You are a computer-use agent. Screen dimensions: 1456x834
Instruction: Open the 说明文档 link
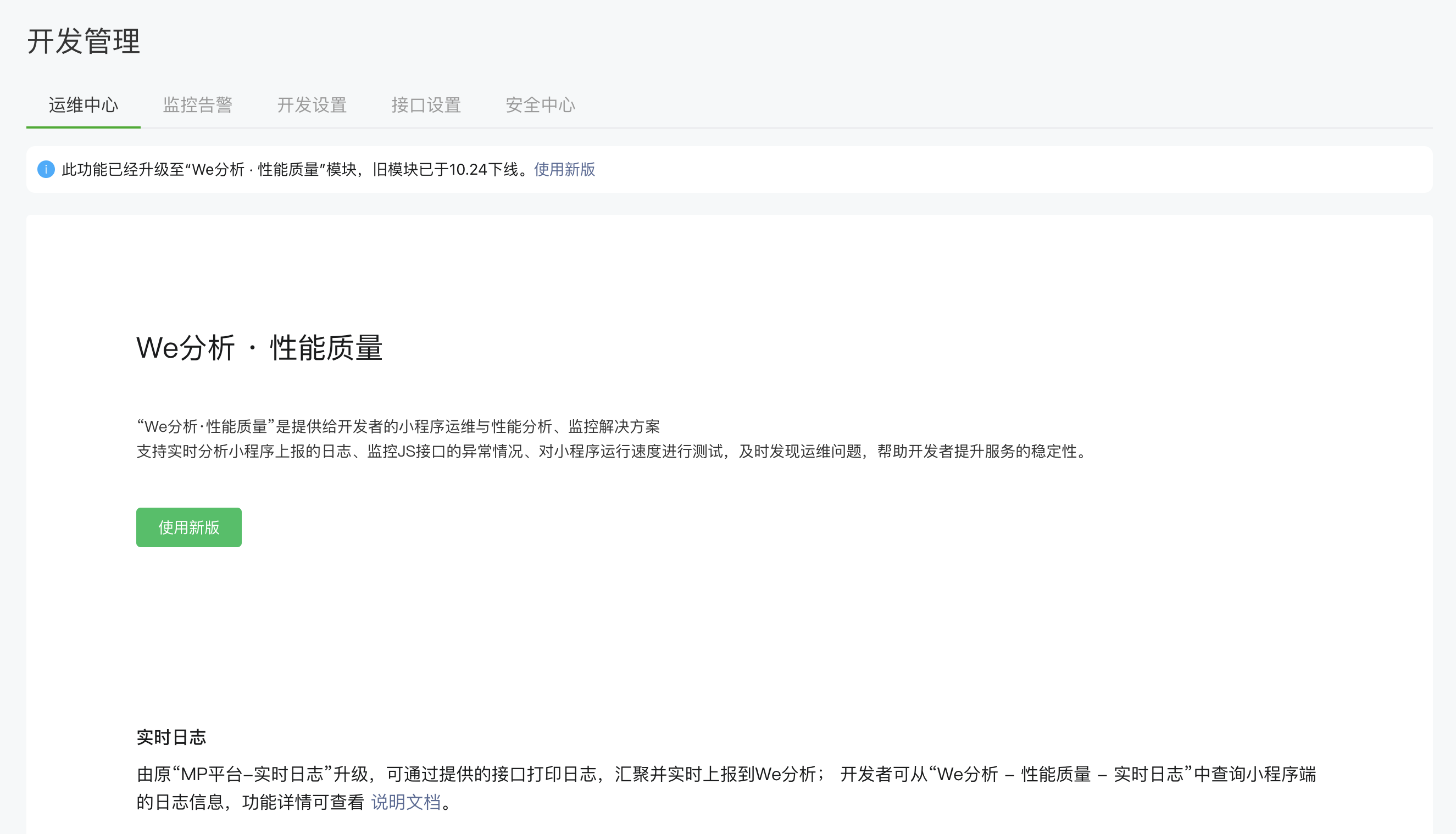coord(405,802)
